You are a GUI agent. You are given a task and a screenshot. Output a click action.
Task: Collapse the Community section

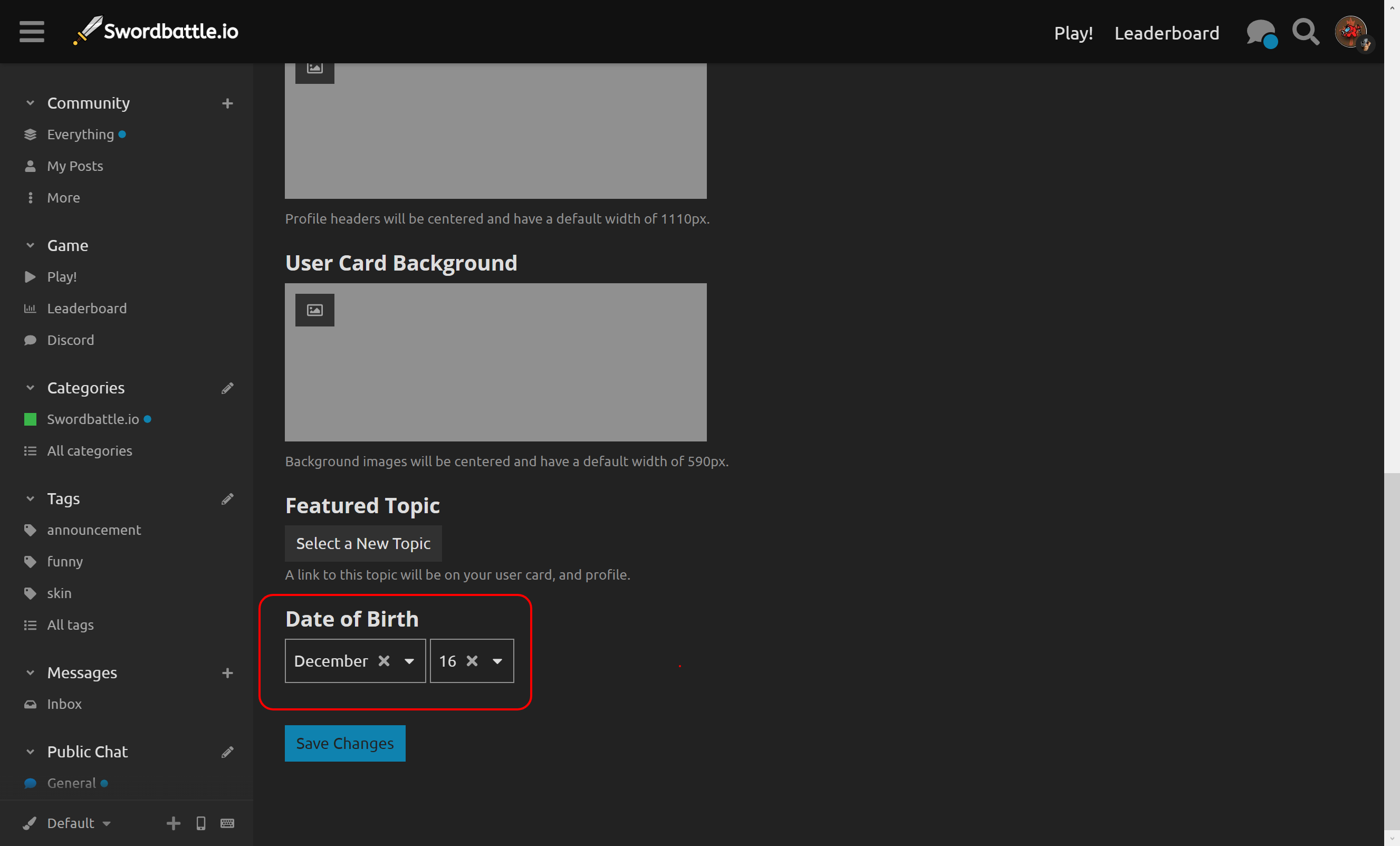(30, 103)
